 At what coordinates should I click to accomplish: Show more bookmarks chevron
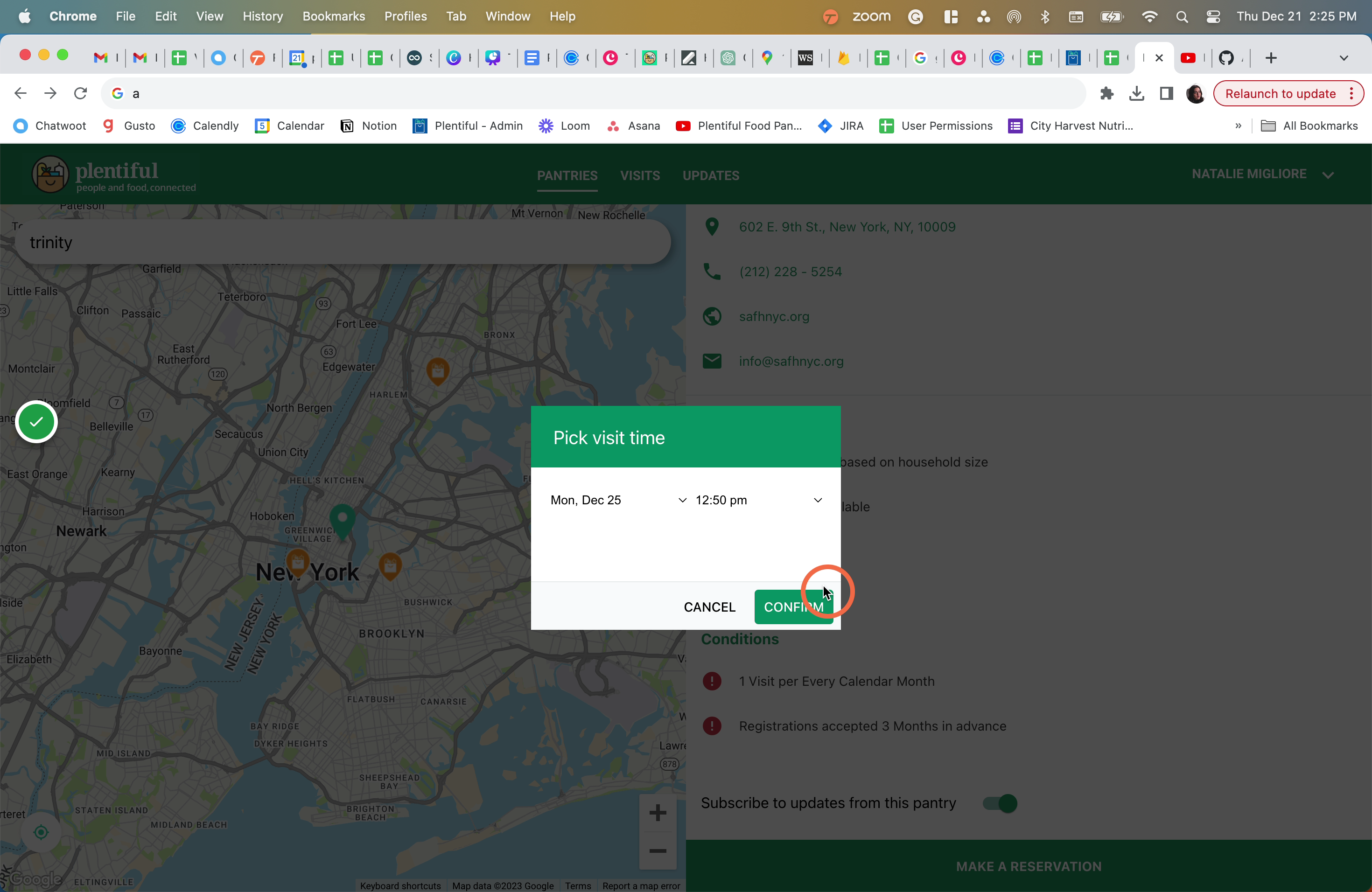[1238, 125]
